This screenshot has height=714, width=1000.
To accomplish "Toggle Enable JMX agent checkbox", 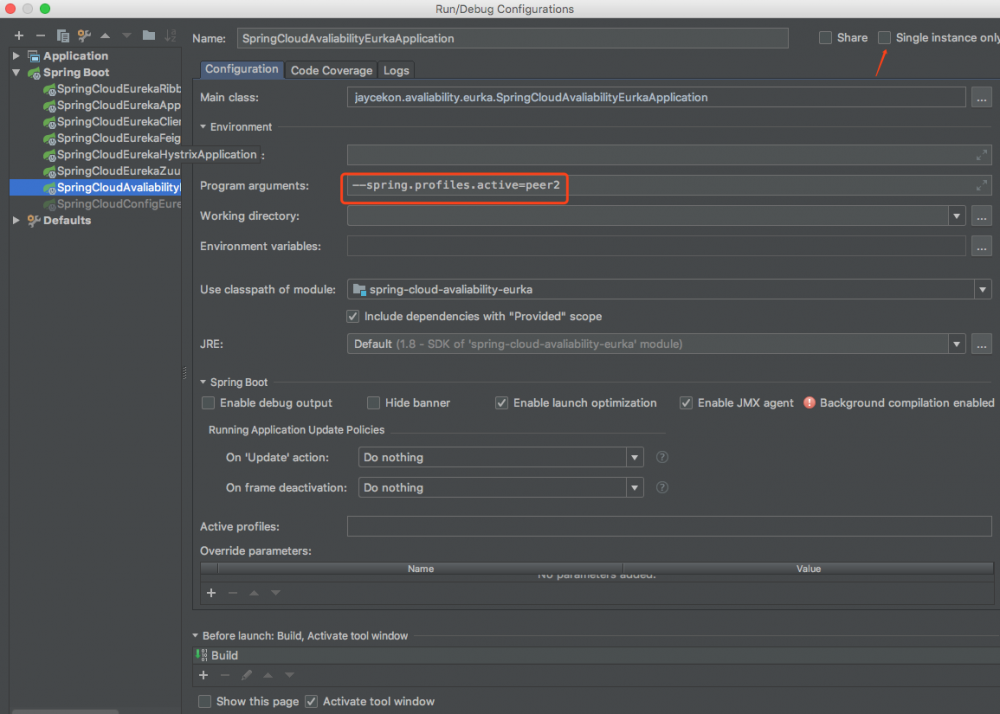I will [686, 403].
